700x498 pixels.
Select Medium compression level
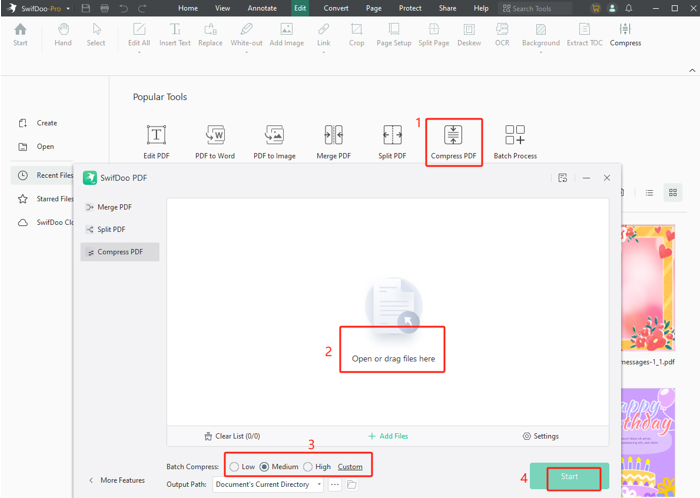click(279, 467)
